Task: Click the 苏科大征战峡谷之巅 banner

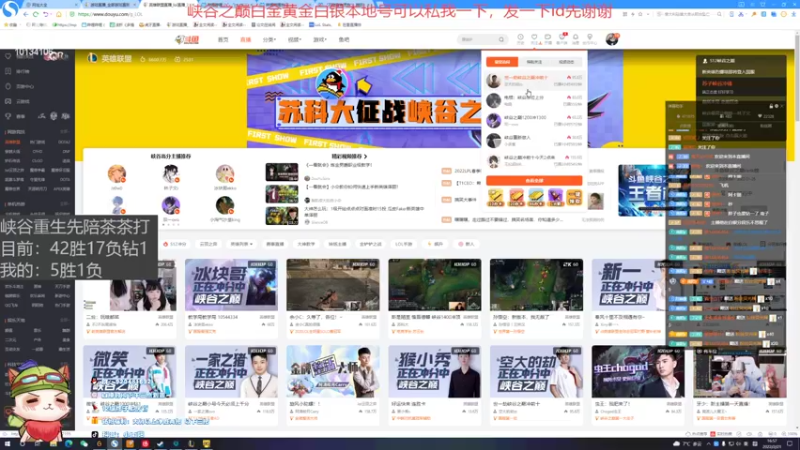Action: point(364,99)
